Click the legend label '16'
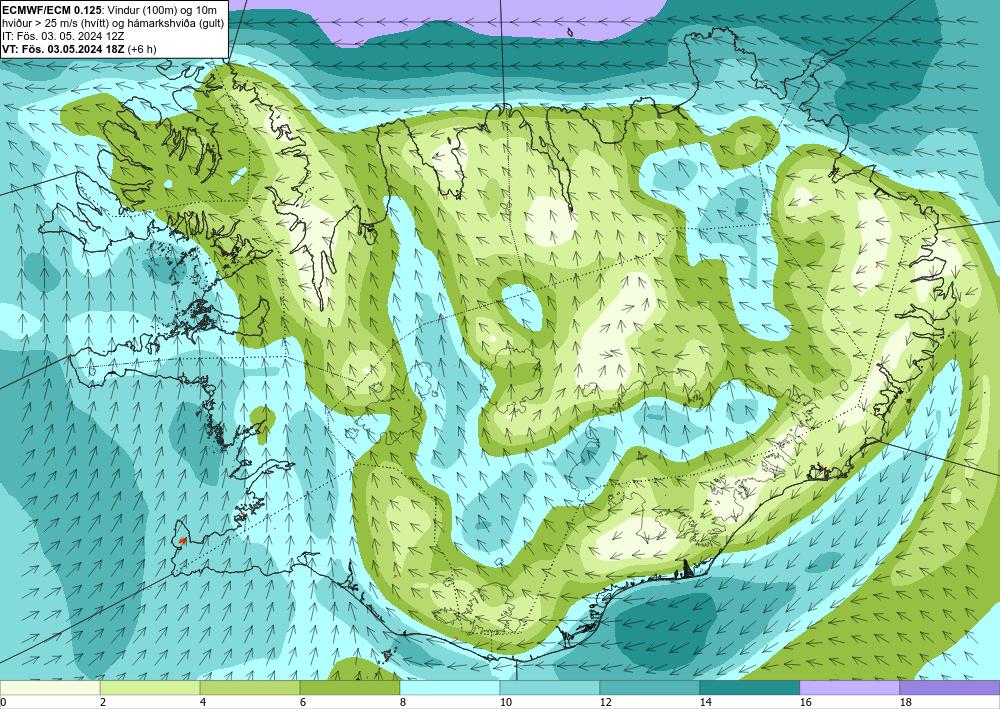 pos(805,702)
